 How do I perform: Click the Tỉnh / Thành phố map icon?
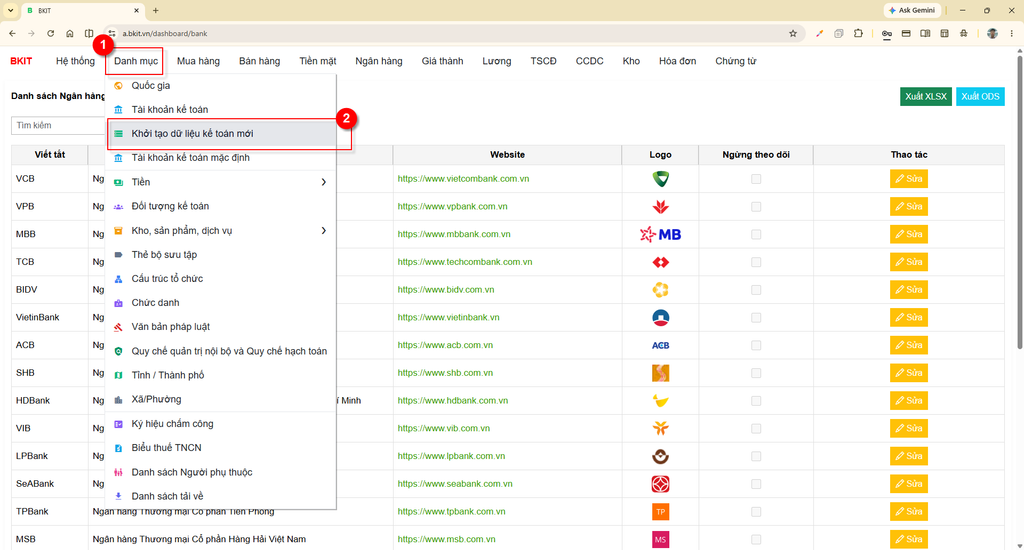point(118,376)
